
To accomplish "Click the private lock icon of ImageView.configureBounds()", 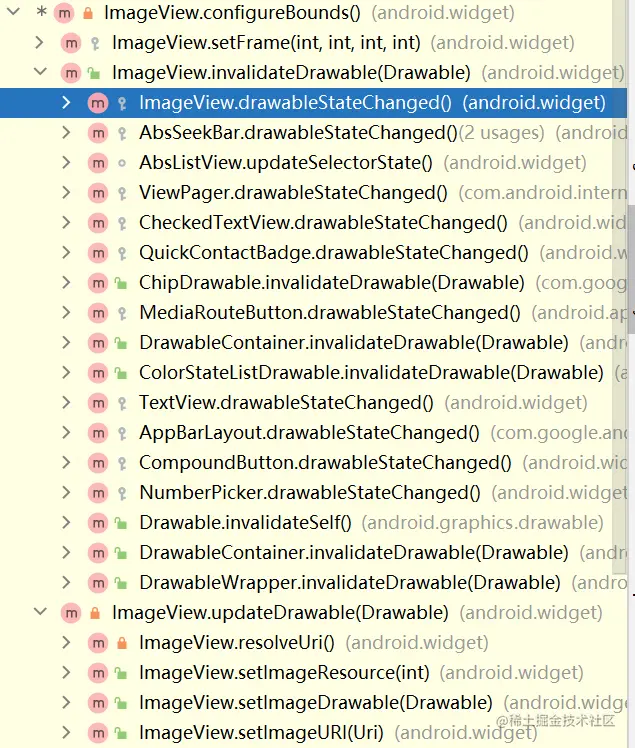I will [x=88, y=13].
